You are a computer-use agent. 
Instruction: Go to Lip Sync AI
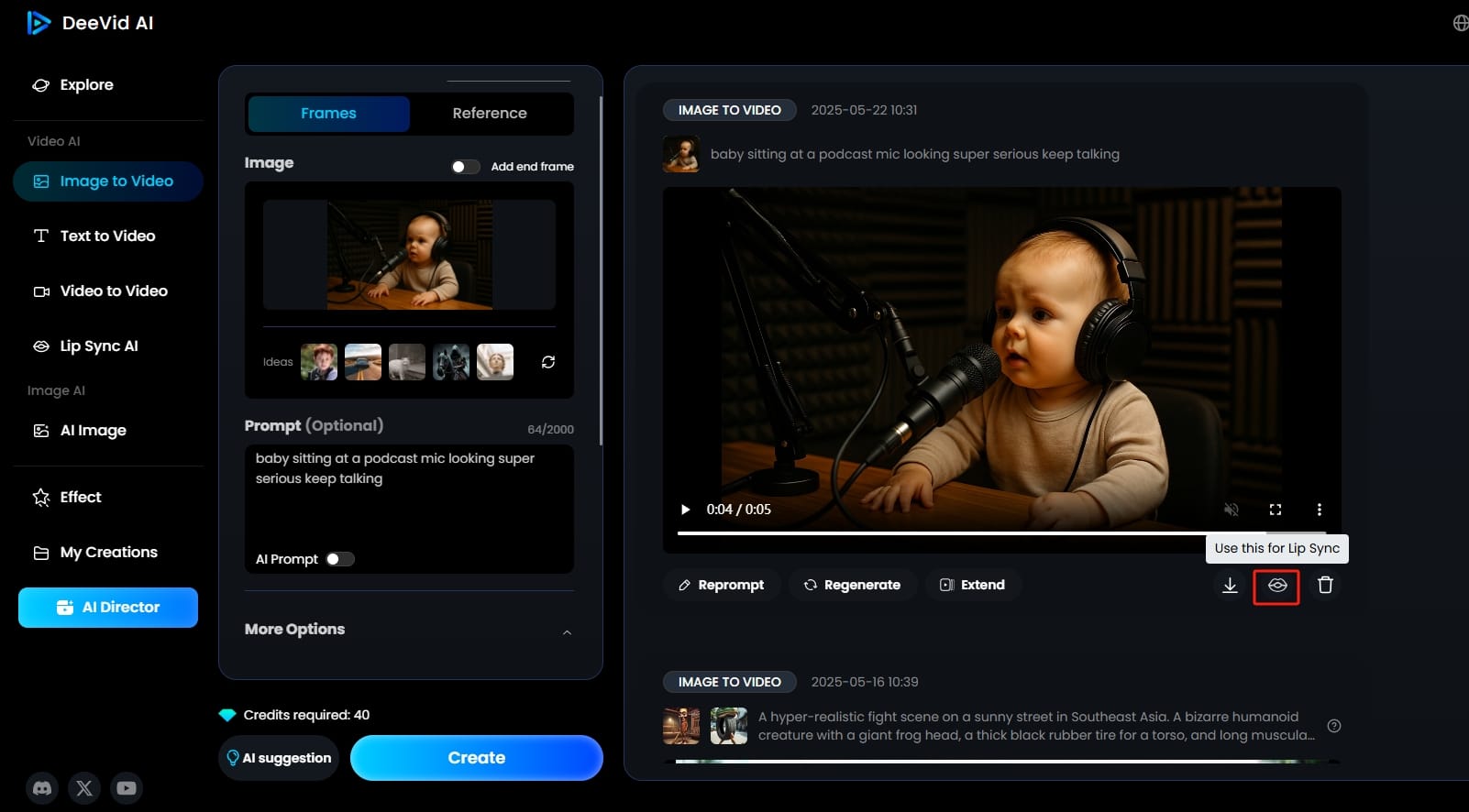tap(86, 346)
